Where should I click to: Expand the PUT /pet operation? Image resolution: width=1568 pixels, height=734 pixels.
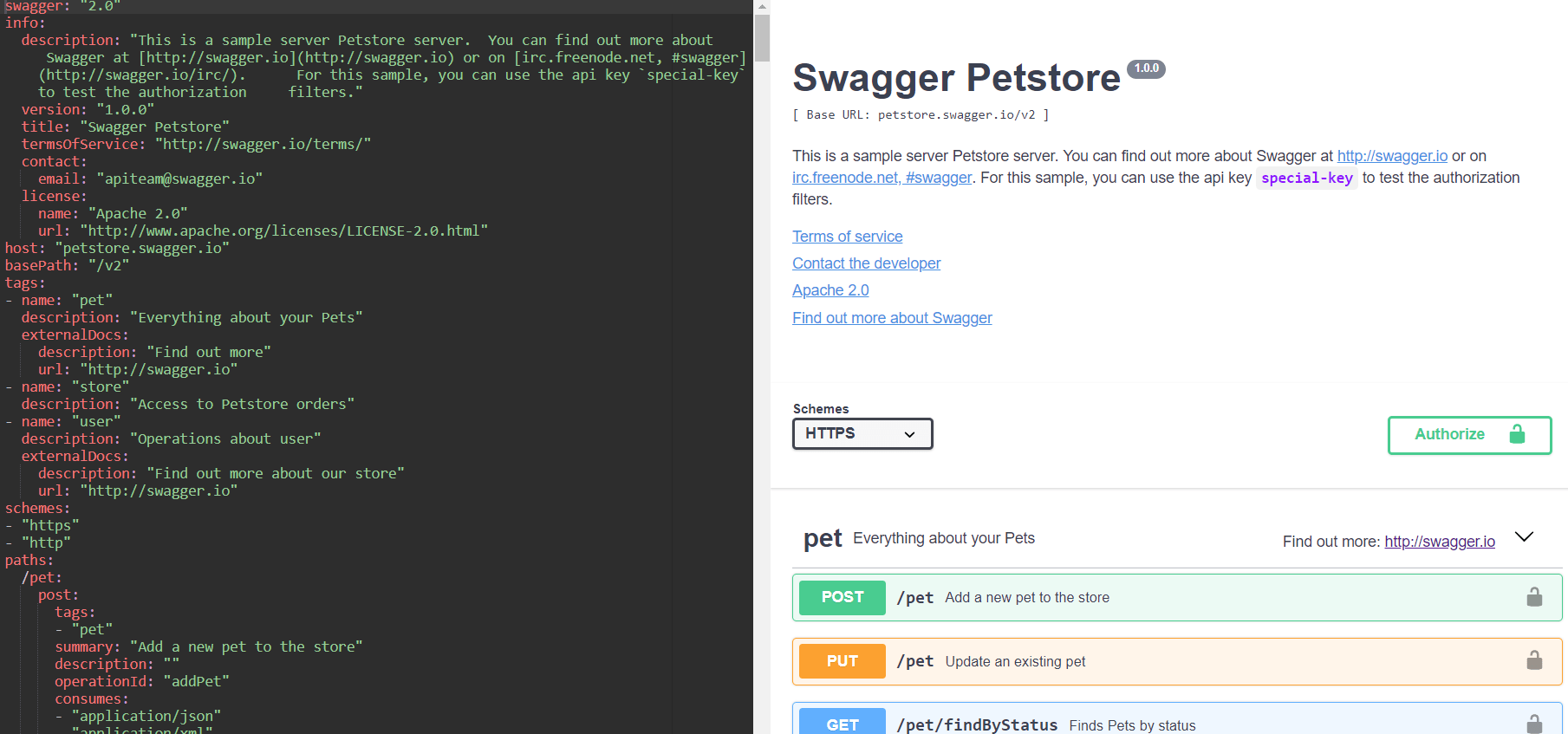pos(1177,661)
